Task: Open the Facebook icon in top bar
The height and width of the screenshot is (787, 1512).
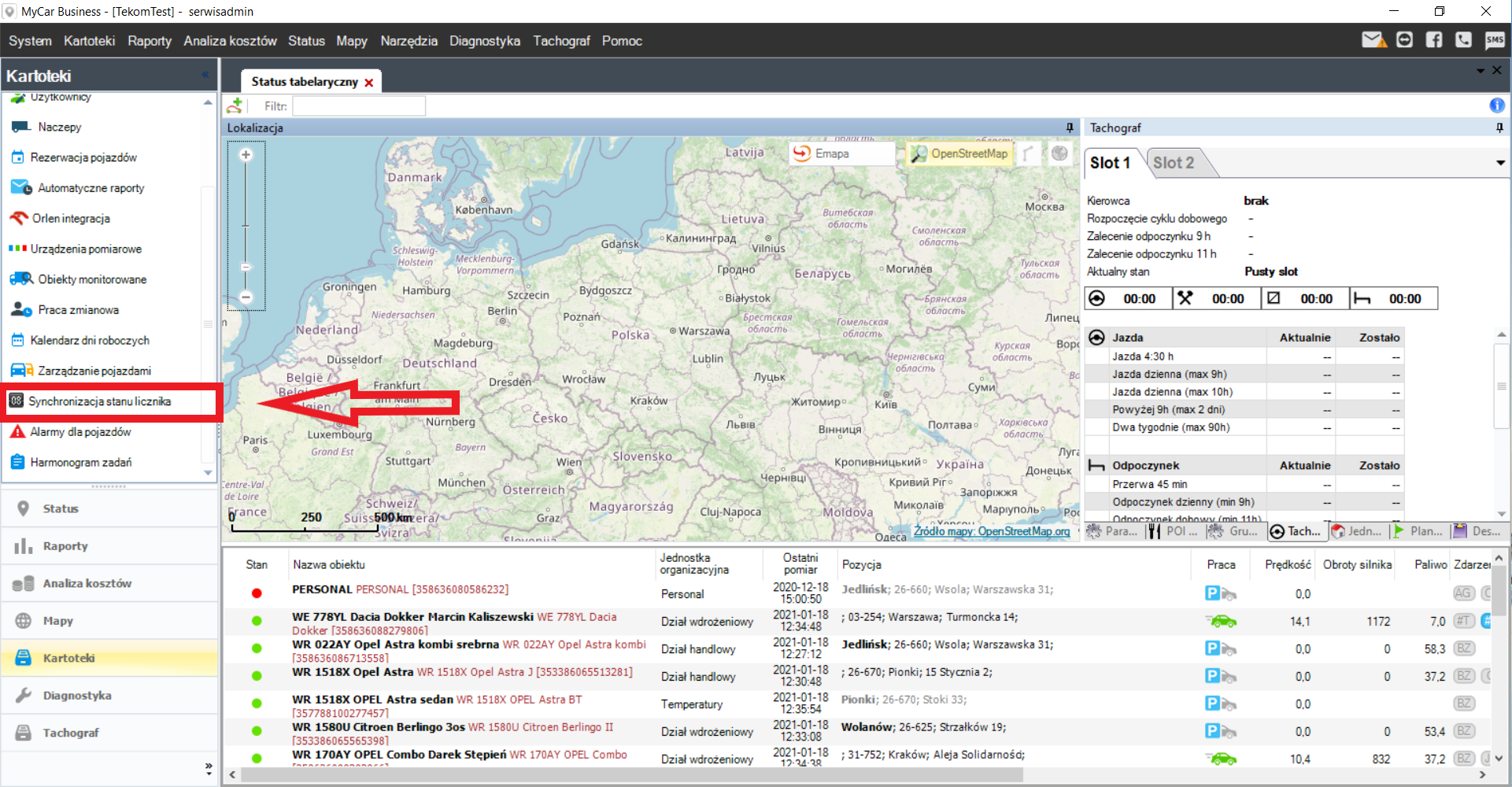Action: 1434,40
